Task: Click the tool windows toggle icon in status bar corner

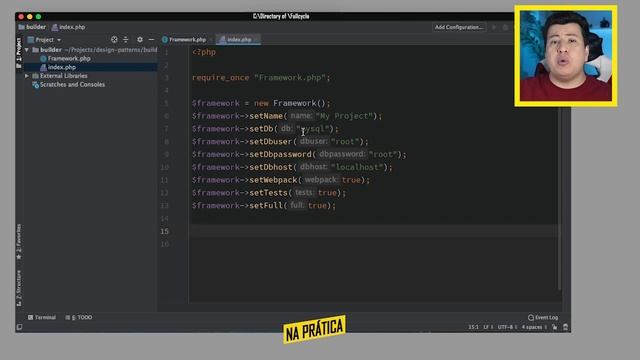Action: [19, 327]
